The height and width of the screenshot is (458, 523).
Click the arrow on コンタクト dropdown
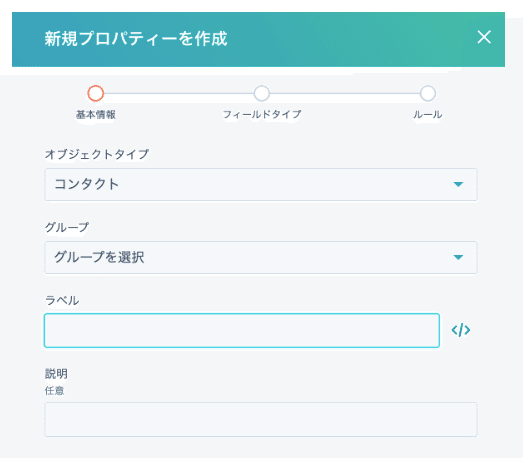(458, 184)
